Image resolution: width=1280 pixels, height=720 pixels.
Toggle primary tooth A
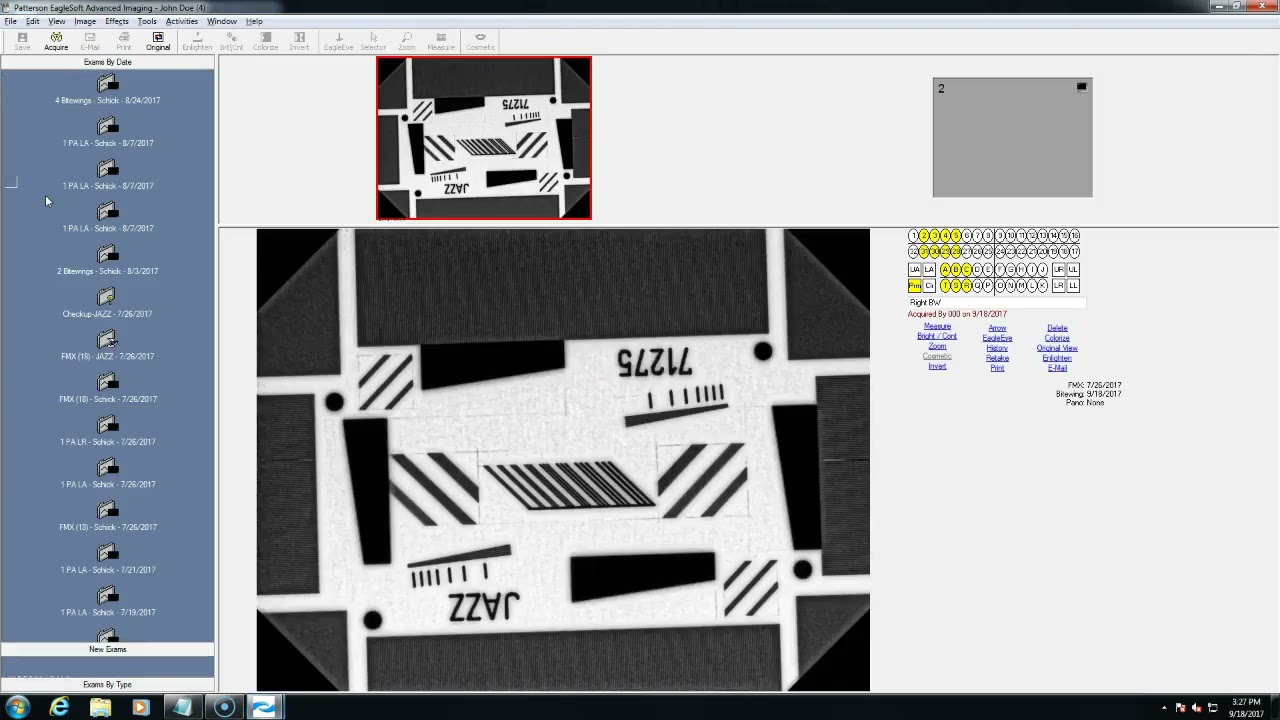[x=945, y=269]
